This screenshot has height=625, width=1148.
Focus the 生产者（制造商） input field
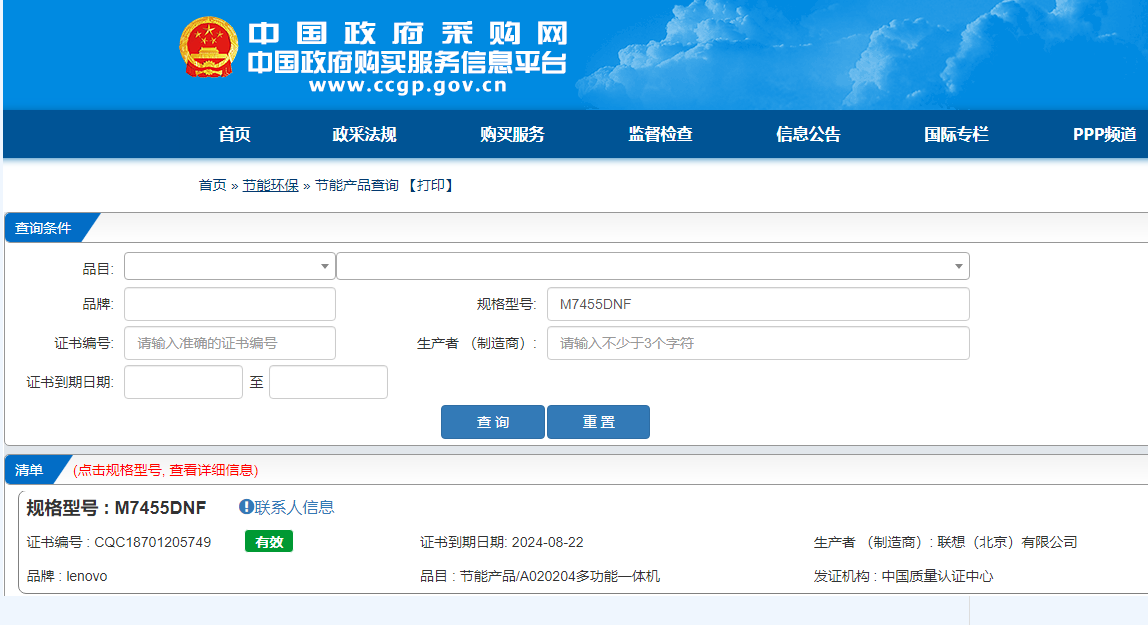pyautogui.click(x=758, y=343)
